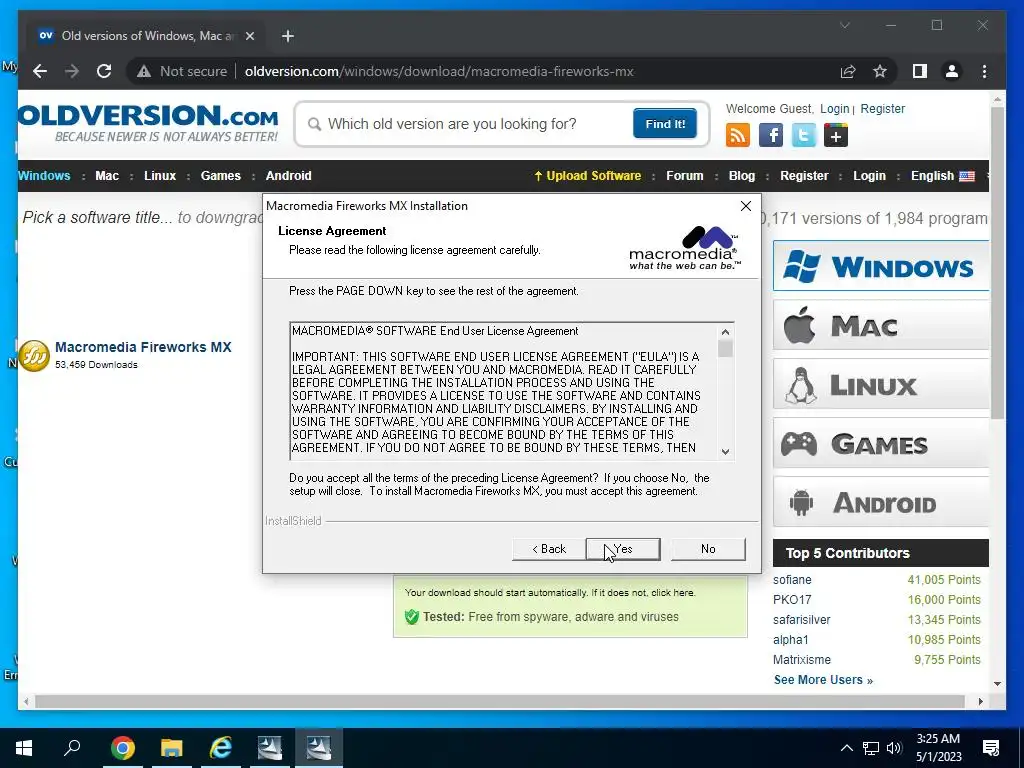Click the license text scrollbar up arrow
The width and height of the screenshot is (1024, 768).
(x=725, y=332)
